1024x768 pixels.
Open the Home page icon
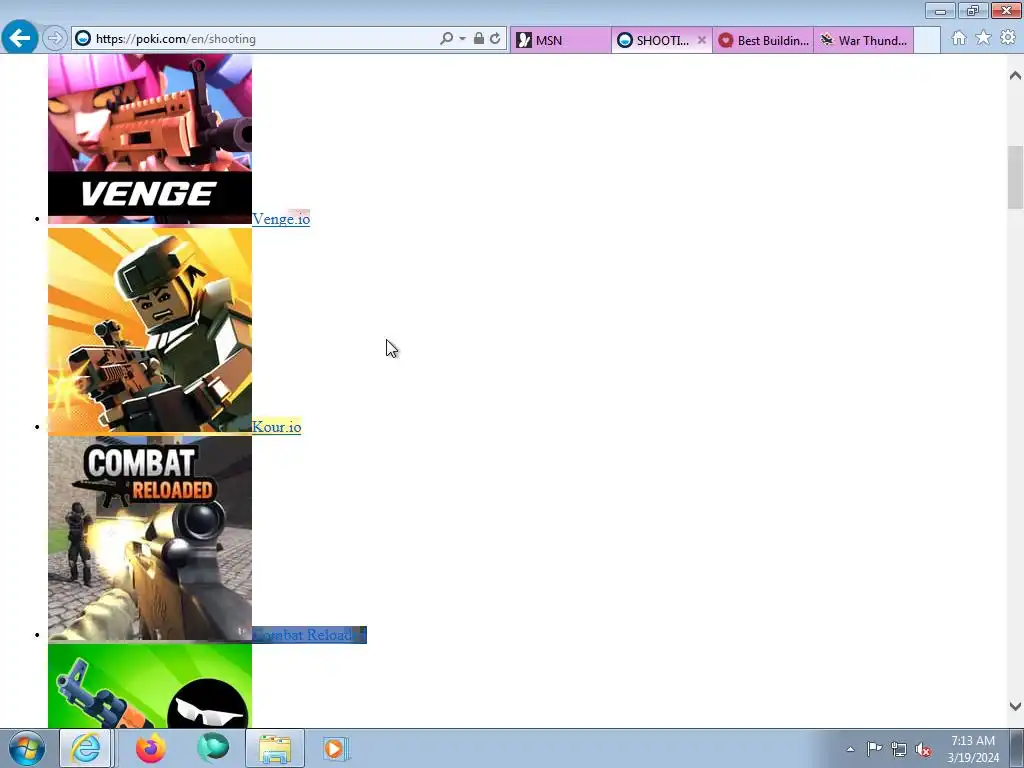(959, 39)
